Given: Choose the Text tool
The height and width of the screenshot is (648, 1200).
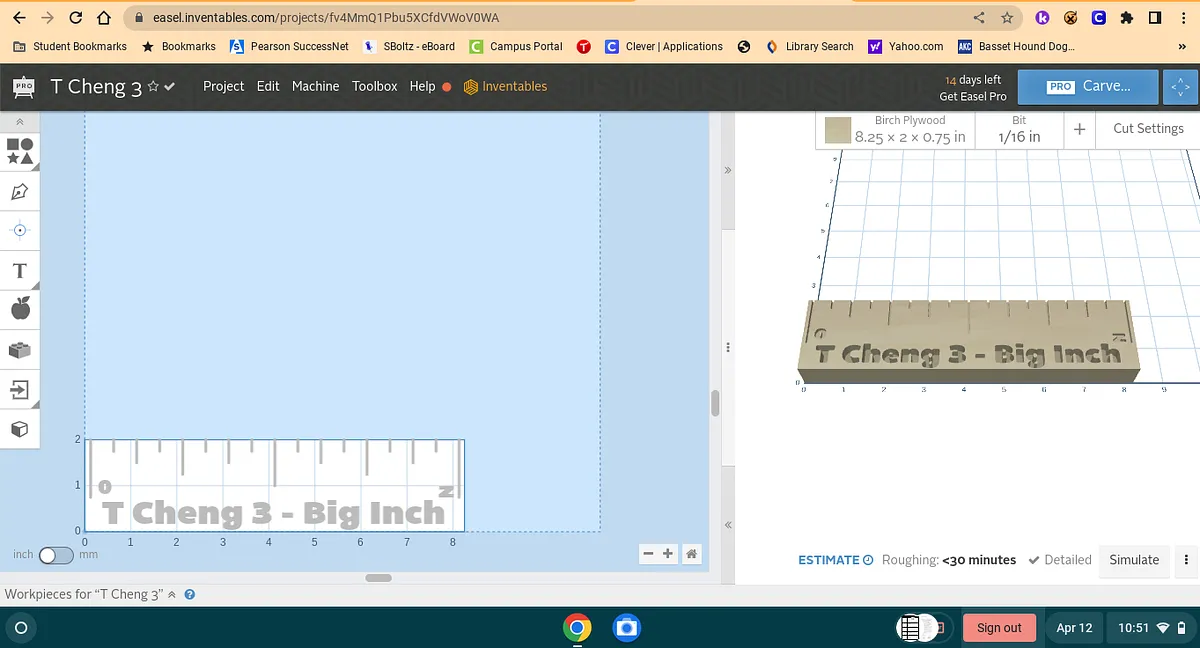Looking at the screenshot, I should coord(20,271).
